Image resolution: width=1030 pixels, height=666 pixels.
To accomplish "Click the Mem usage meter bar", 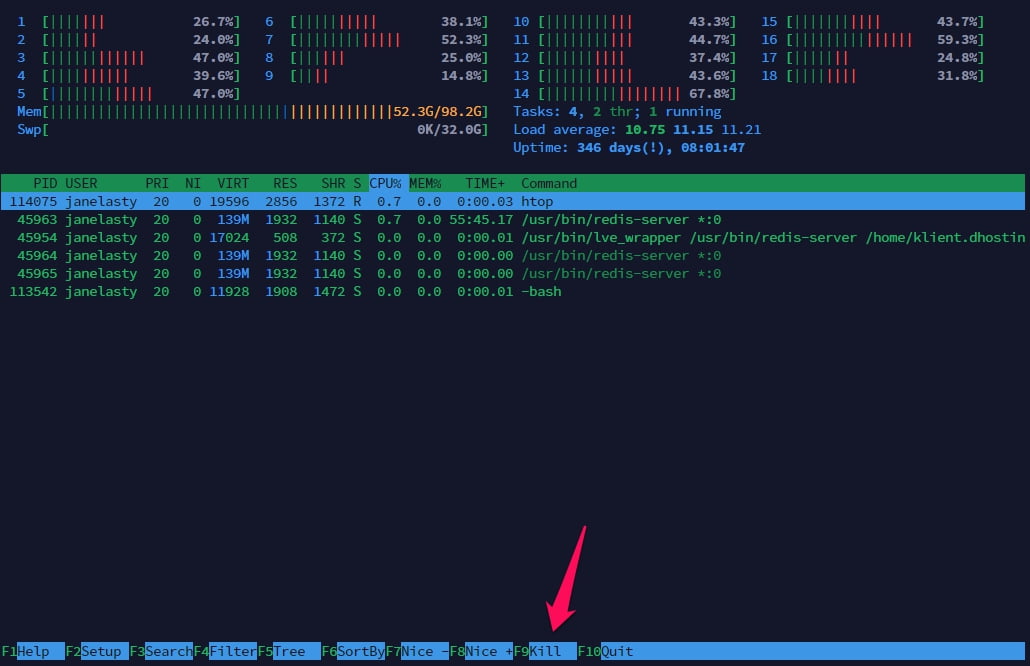I will click(252, 112).
